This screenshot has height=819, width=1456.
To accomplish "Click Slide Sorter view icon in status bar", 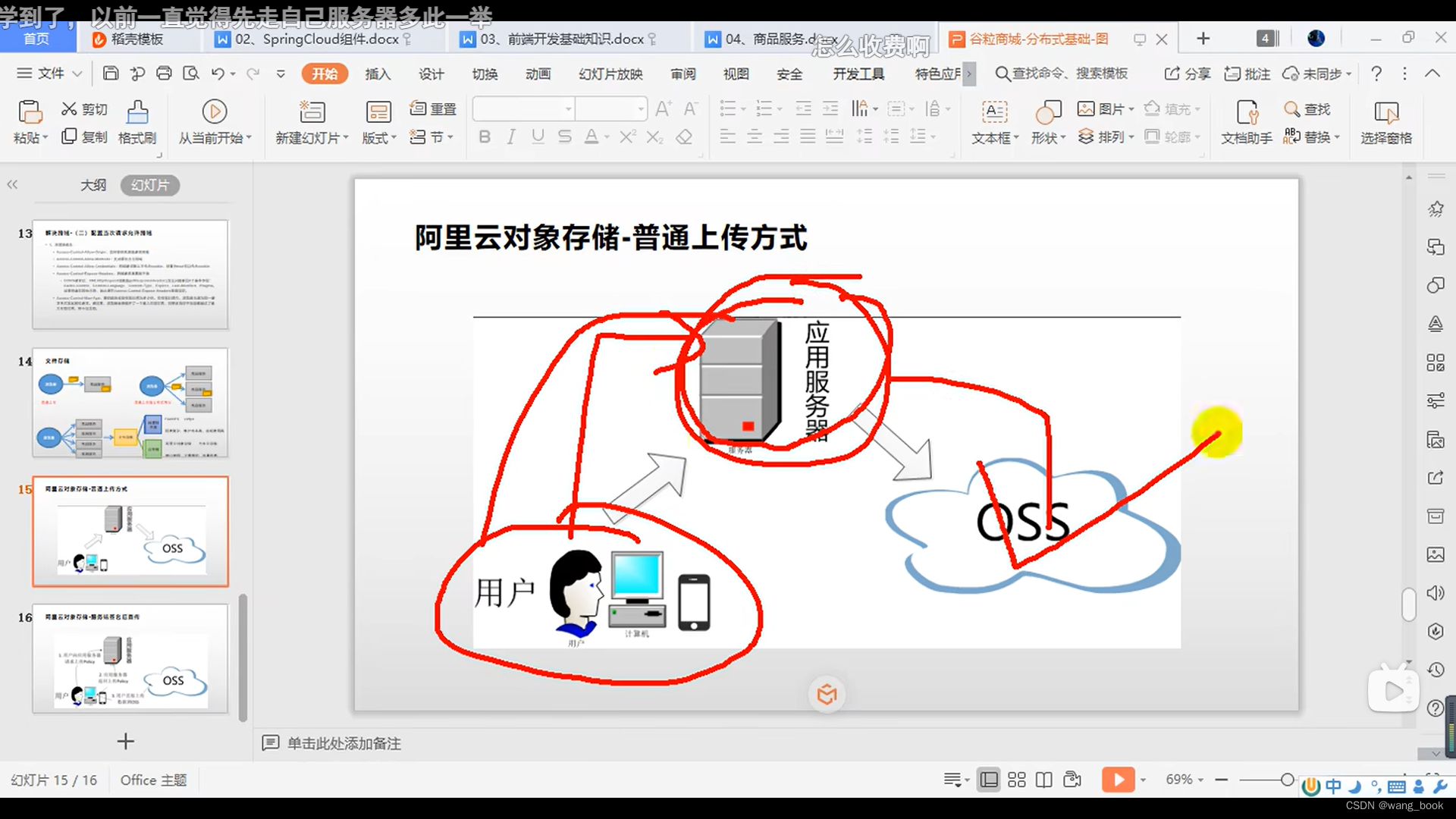I will pyautogui.click(x=1017, y=780).
